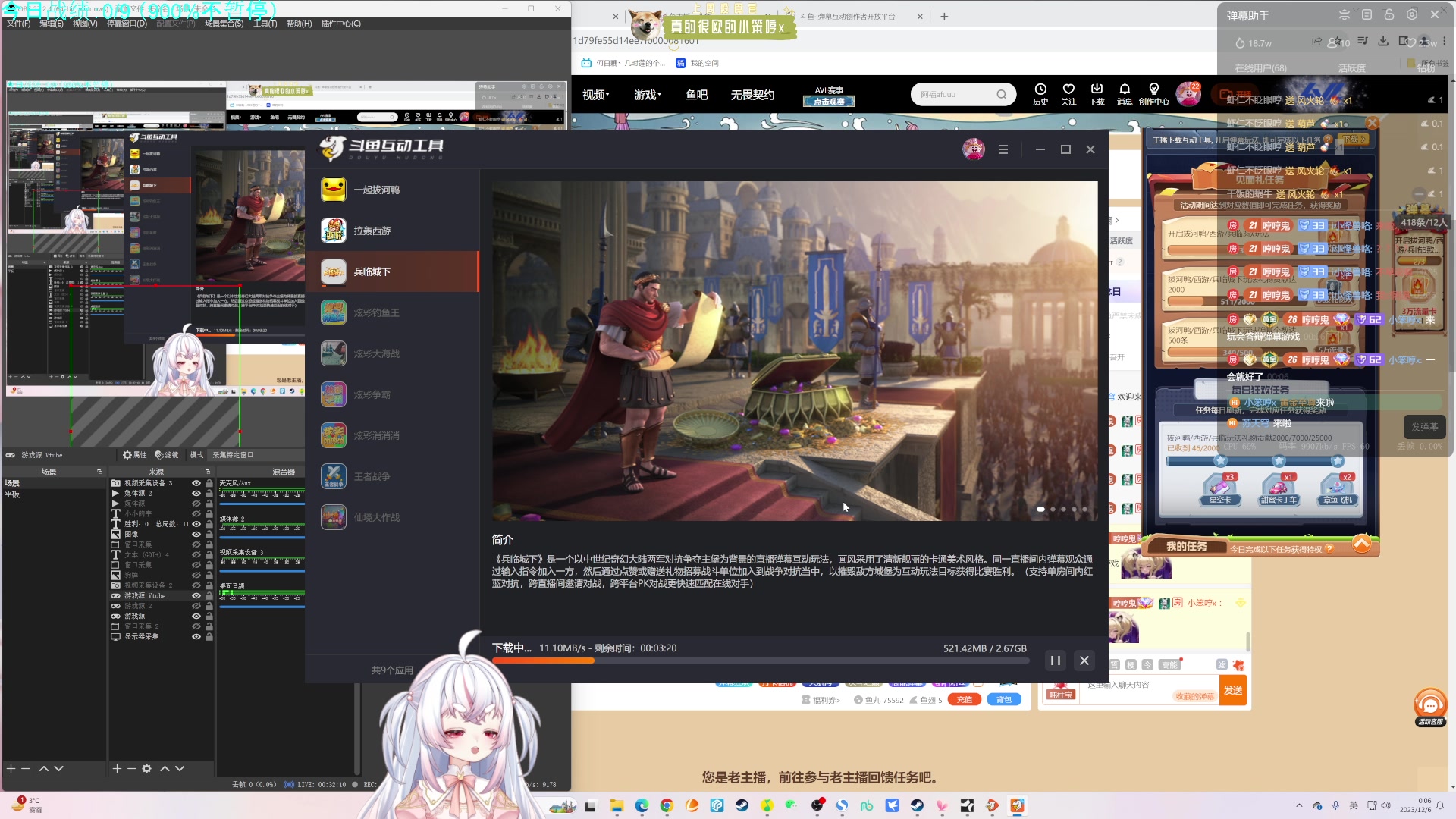
Task: Select the 拉轰西游 game
Action: tap(372, 231)
